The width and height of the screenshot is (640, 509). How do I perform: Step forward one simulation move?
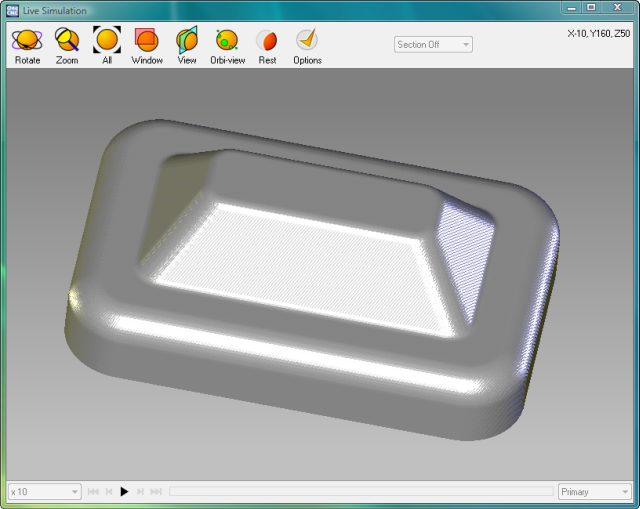tap(140, 492)
